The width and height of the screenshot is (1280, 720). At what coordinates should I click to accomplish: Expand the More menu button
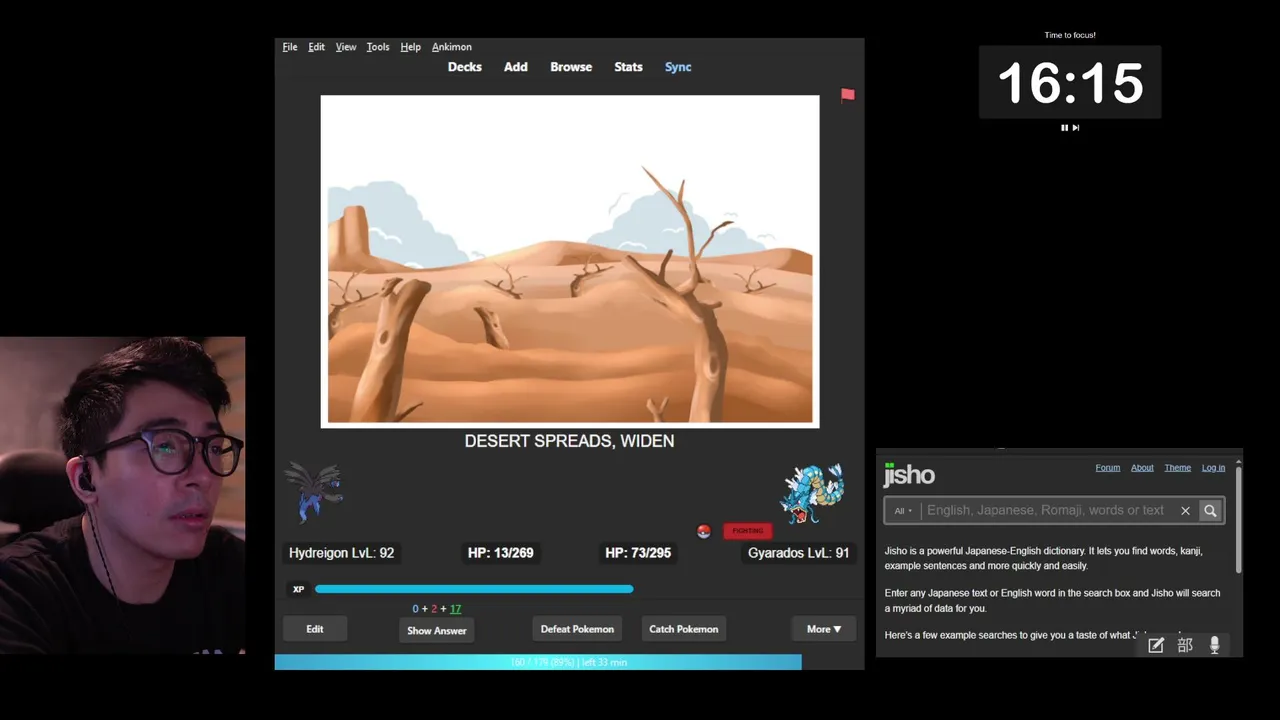tap(824, 629)
